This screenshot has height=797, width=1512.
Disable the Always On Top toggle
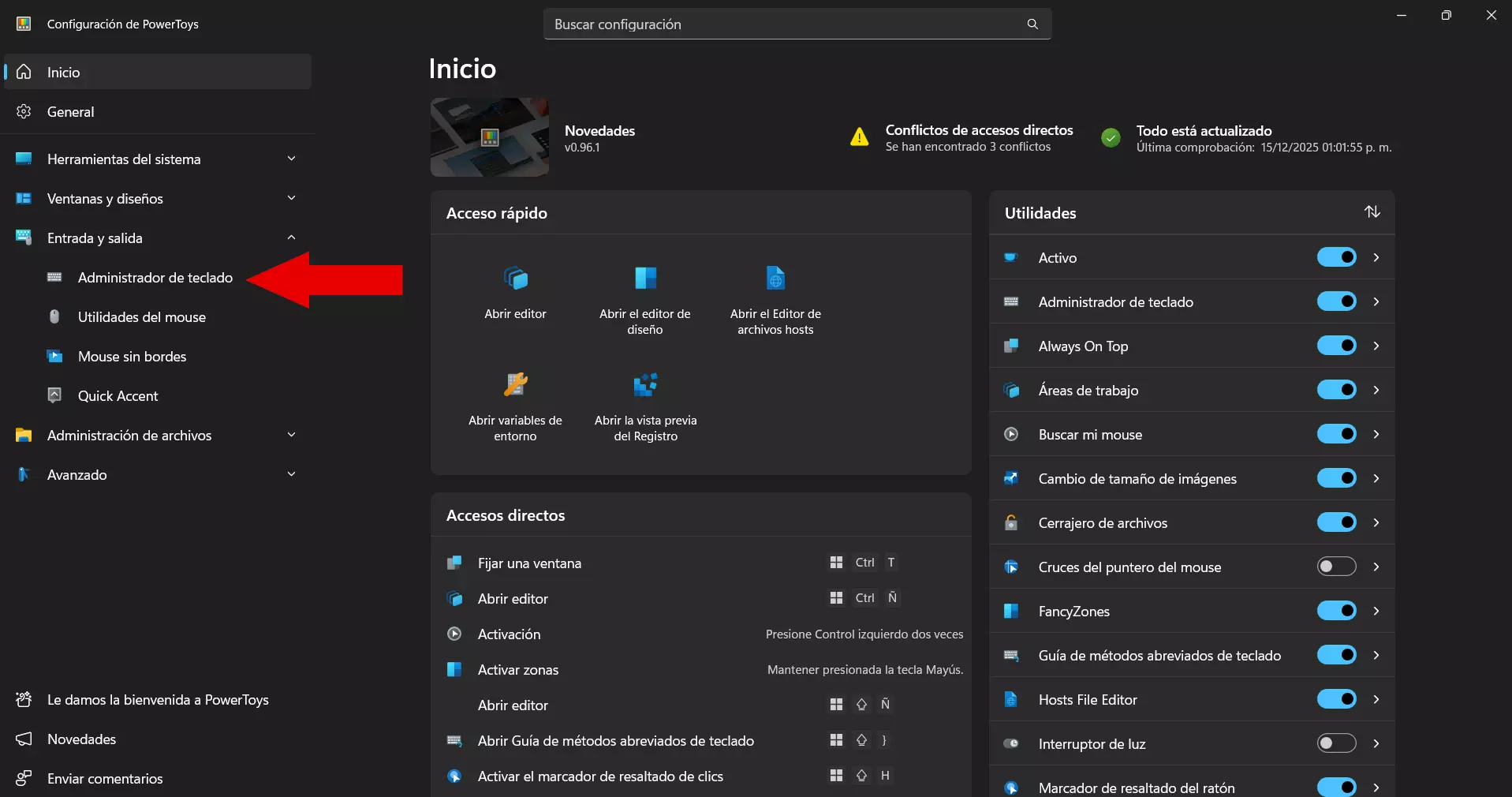(1336, 346)
